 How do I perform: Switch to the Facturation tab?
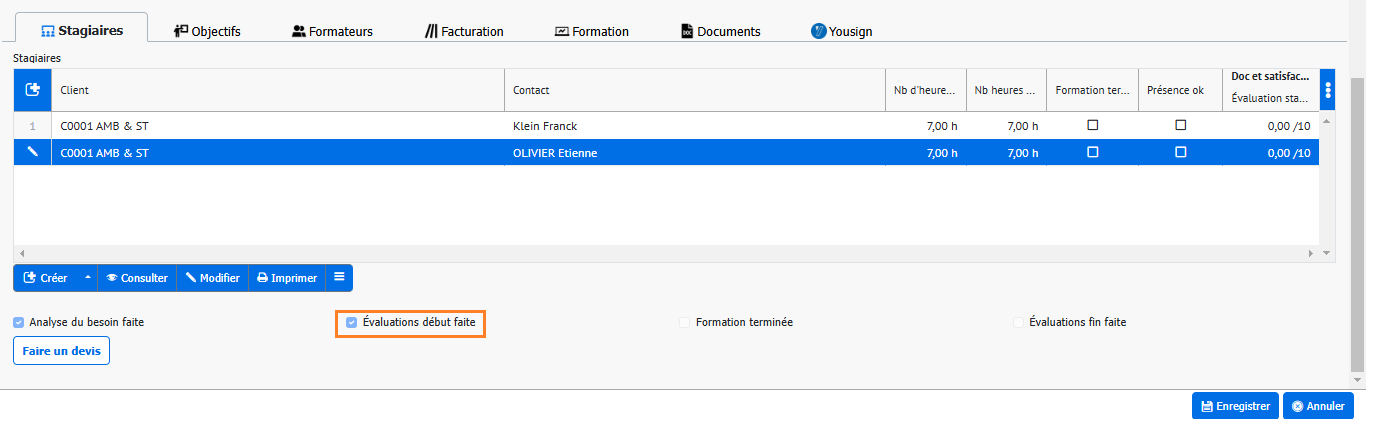464,31
